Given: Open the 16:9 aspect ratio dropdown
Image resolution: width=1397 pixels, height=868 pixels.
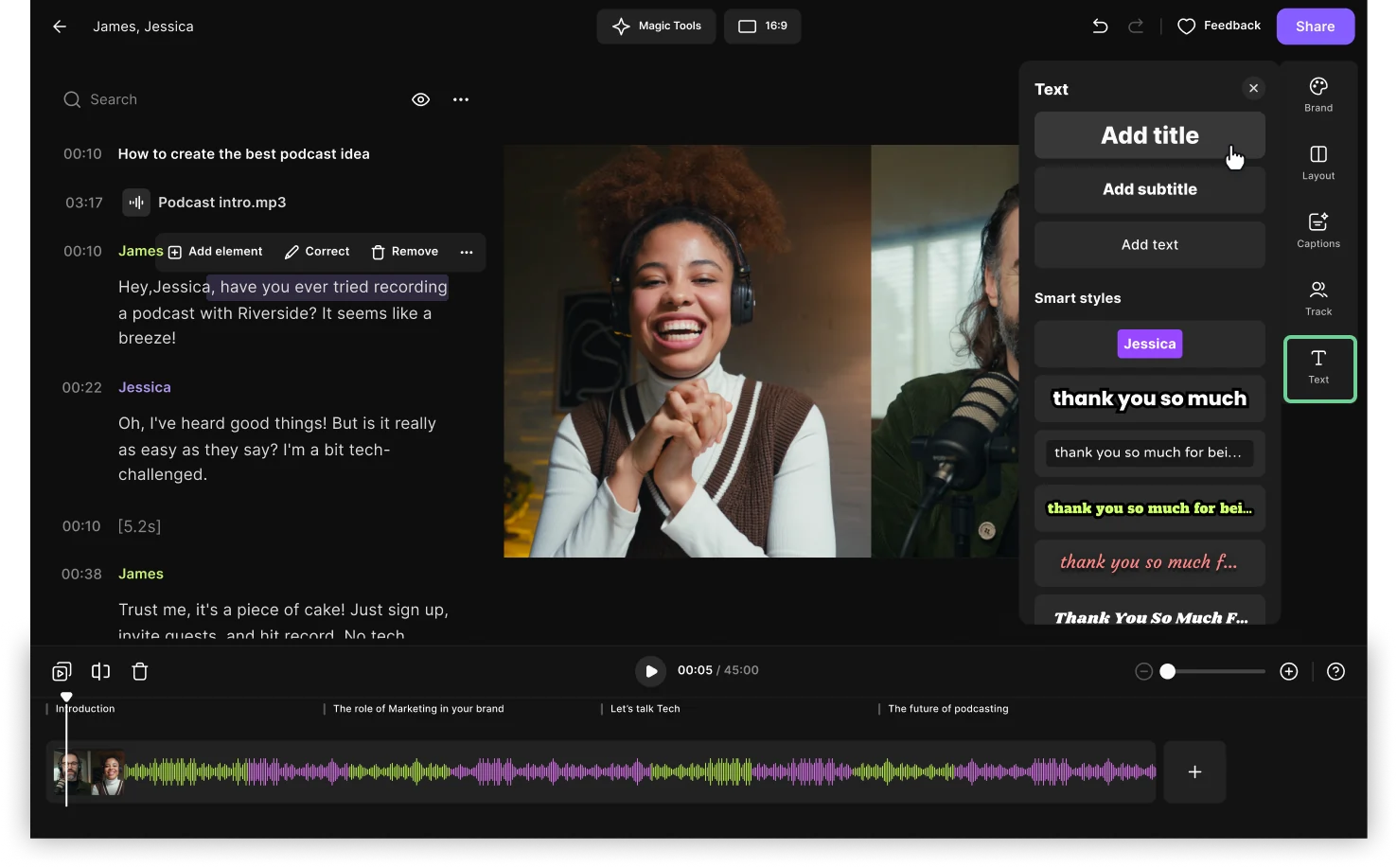Looking at the screenshot, I should 762,26.
